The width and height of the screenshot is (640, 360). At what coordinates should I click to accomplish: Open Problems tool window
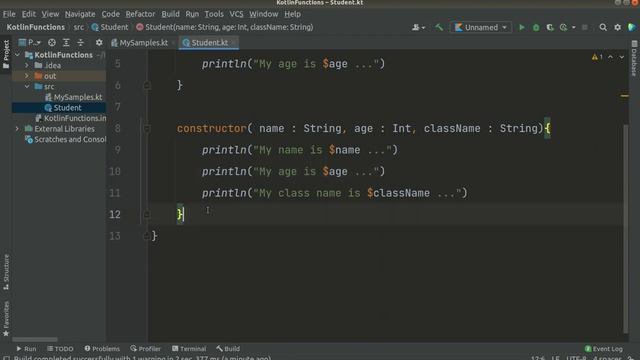point(102,349)
